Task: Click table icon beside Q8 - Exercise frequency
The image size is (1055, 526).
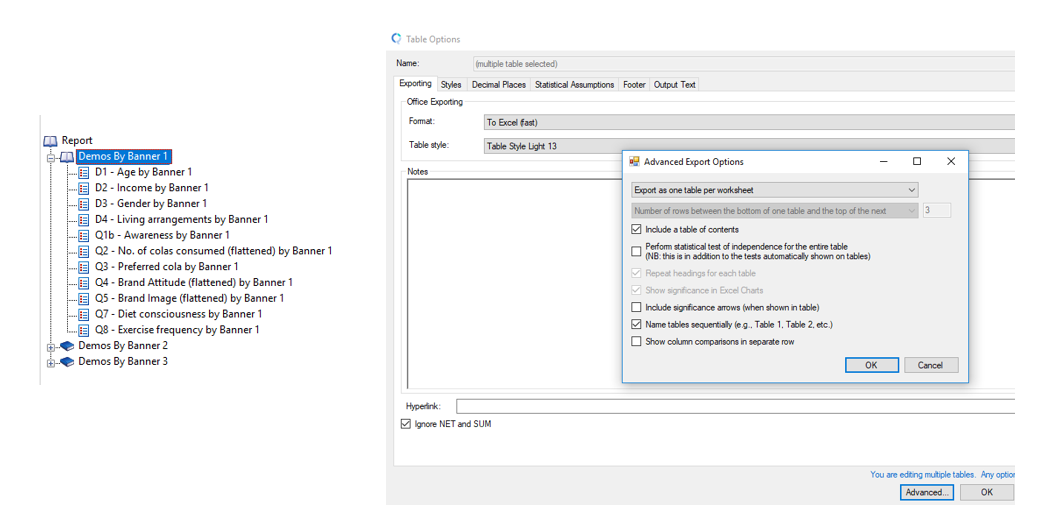Action: 84,330
